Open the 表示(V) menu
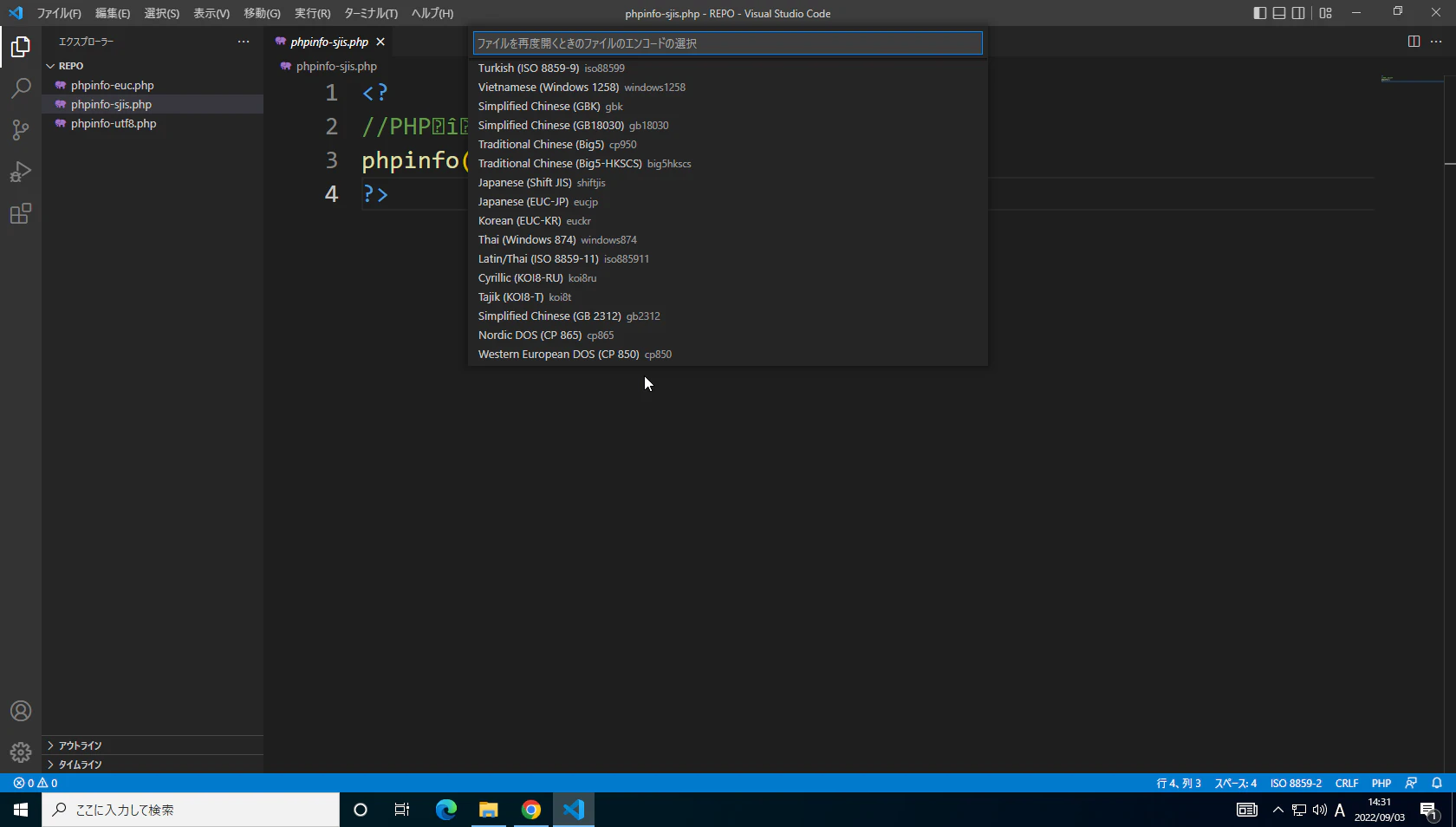 point(211,13)
